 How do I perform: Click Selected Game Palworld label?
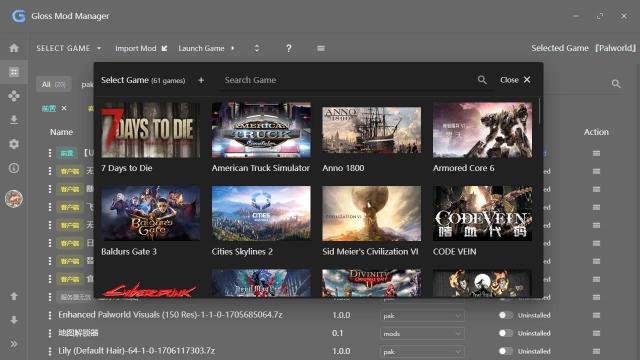coord(583,48)
